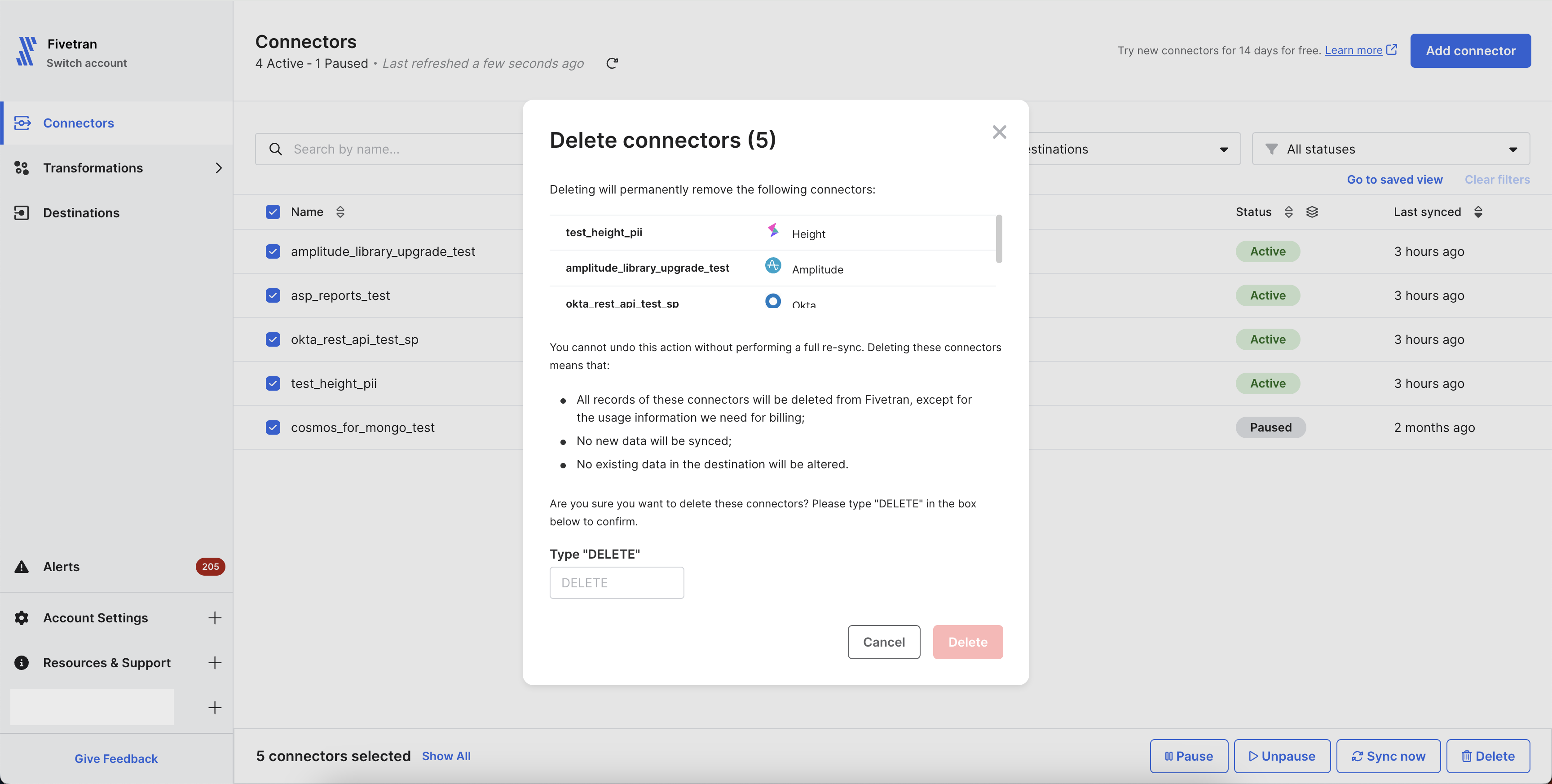Viewport: 1552px width, 784px height.
Task: Click Go to saved view link
Action: coord(1395,180)
